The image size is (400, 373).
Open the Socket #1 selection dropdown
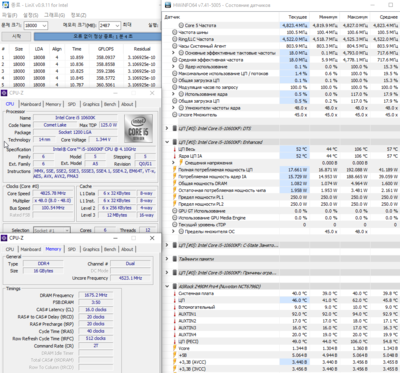pyautogui.click(x=52, y=230)
